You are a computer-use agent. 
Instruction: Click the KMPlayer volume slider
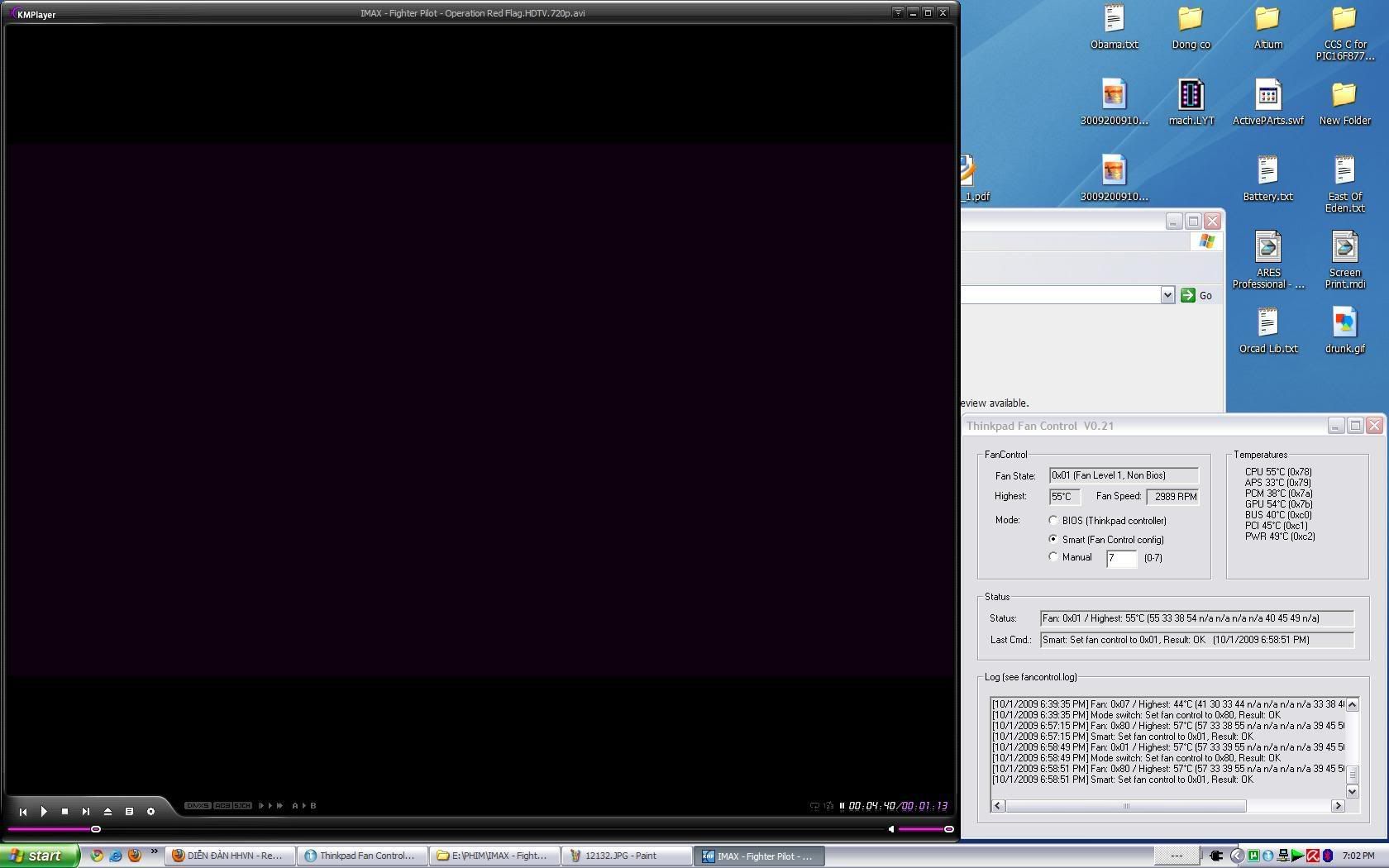click(924, 829)
